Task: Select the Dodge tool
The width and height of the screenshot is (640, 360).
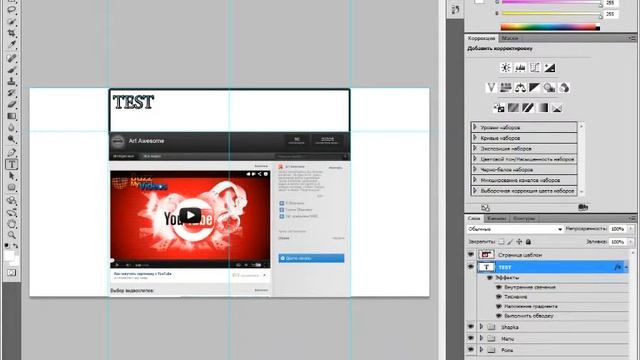Action: tap(11, 140)
